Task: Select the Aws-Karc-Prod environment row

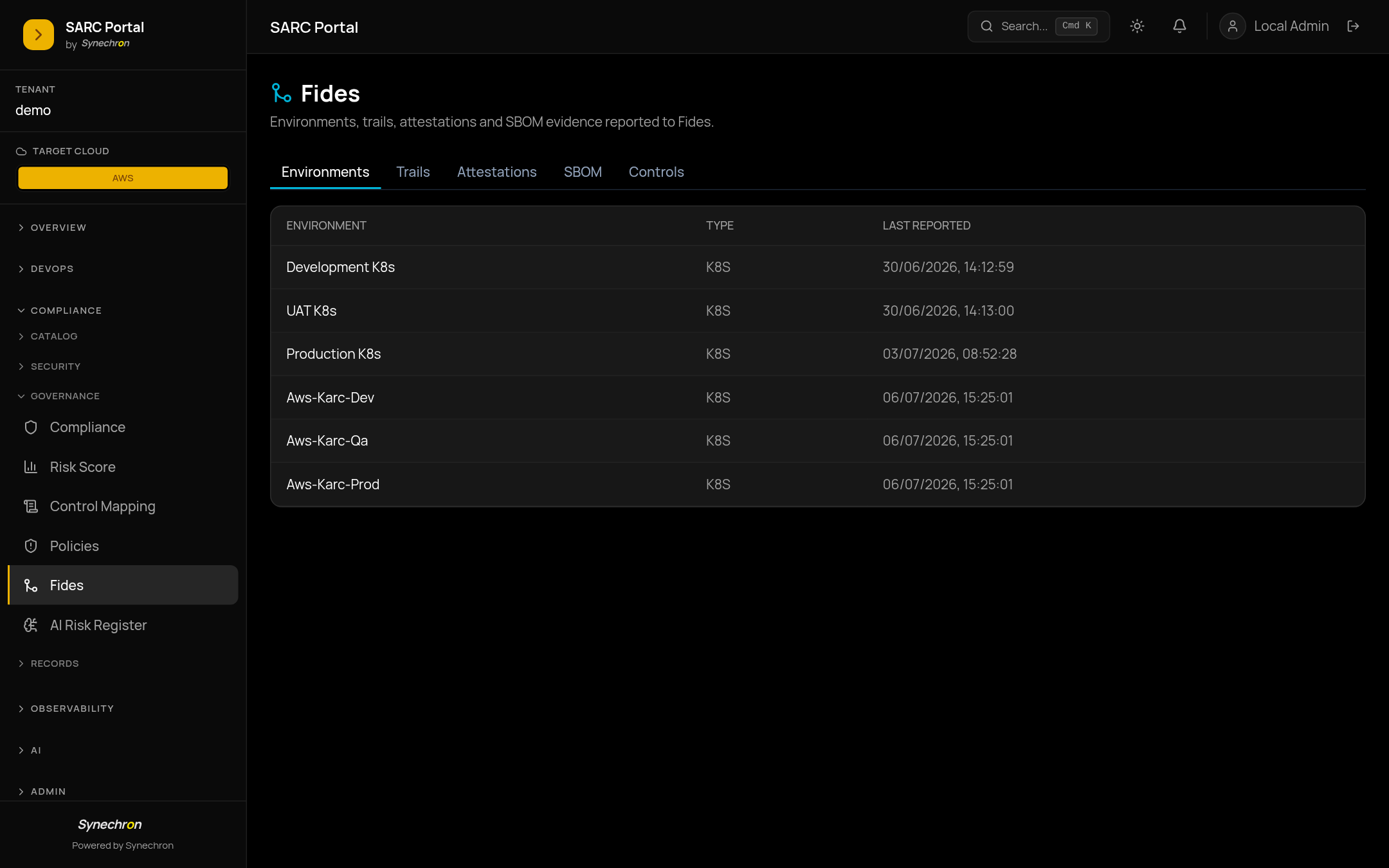Action: (817, 484)
